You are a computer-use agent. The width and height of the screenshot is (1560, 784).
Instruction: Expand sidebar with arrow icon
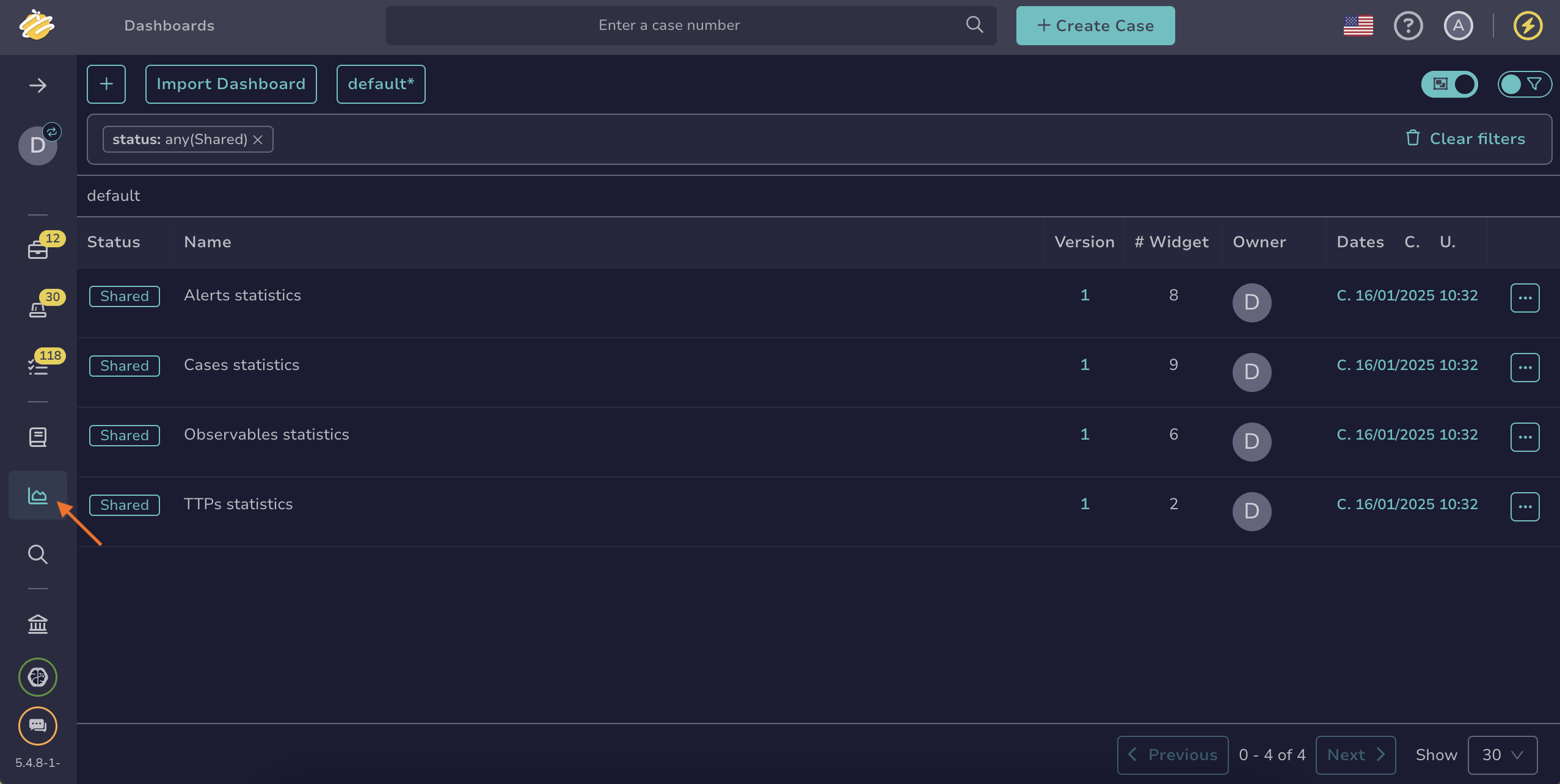(x=38, y=85)
